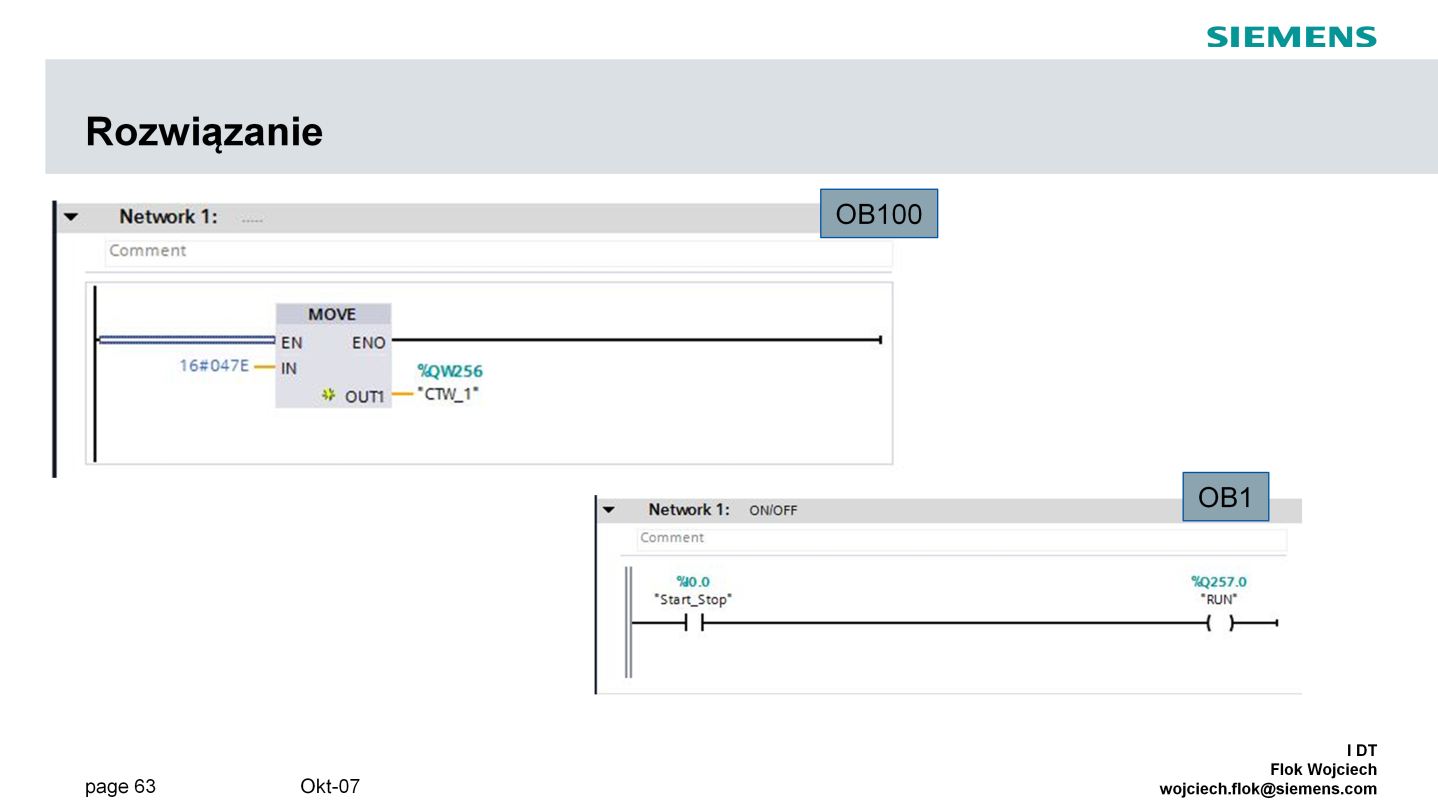Select the ENO output of MOVE block

pos(368,342)
